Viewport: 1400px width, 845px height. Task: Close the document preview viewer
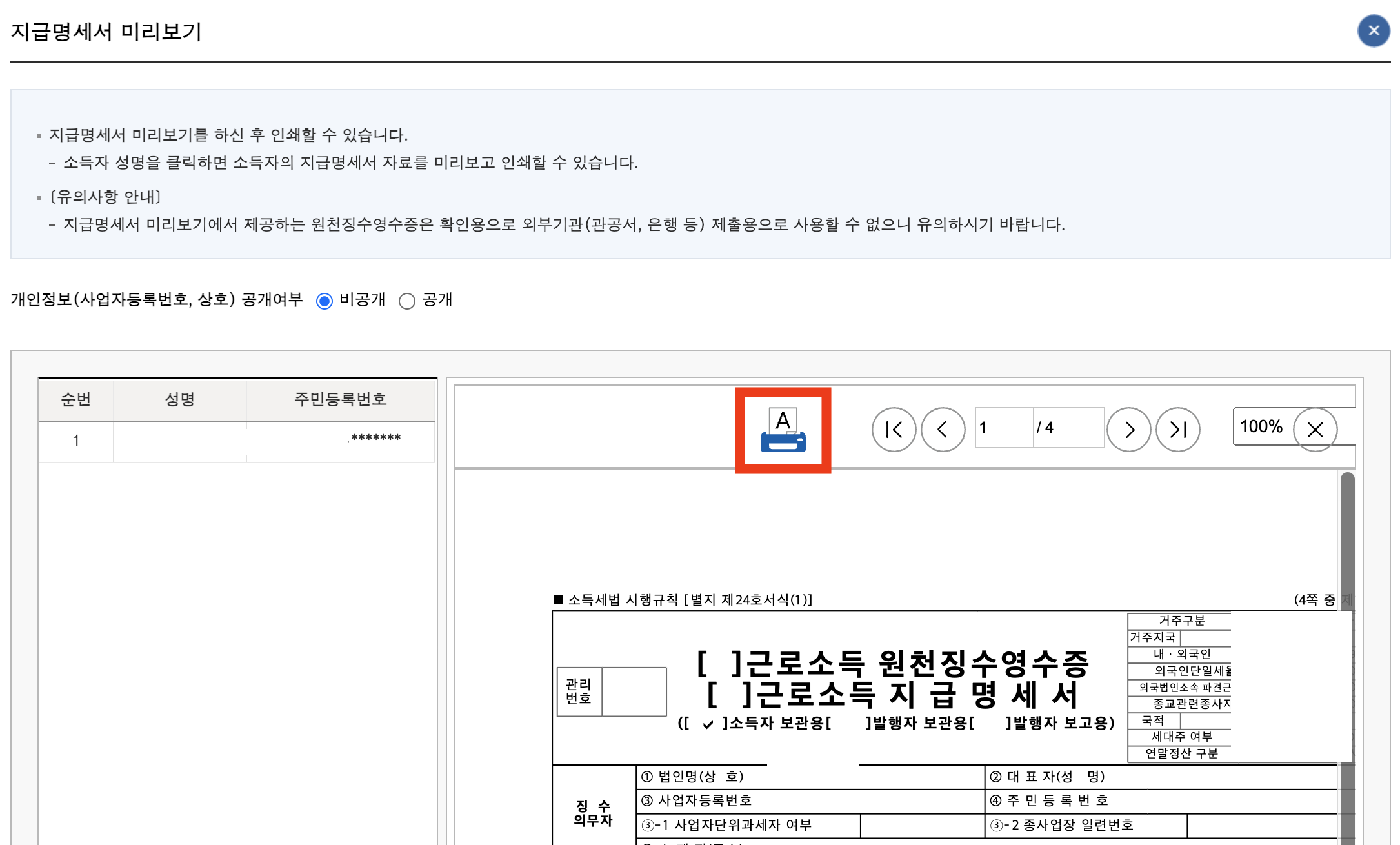point(1315,430)
